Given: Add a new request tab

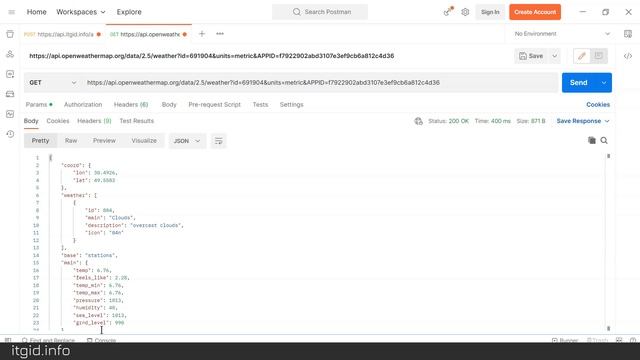Looking at the screenshot, I should [202, 34].
